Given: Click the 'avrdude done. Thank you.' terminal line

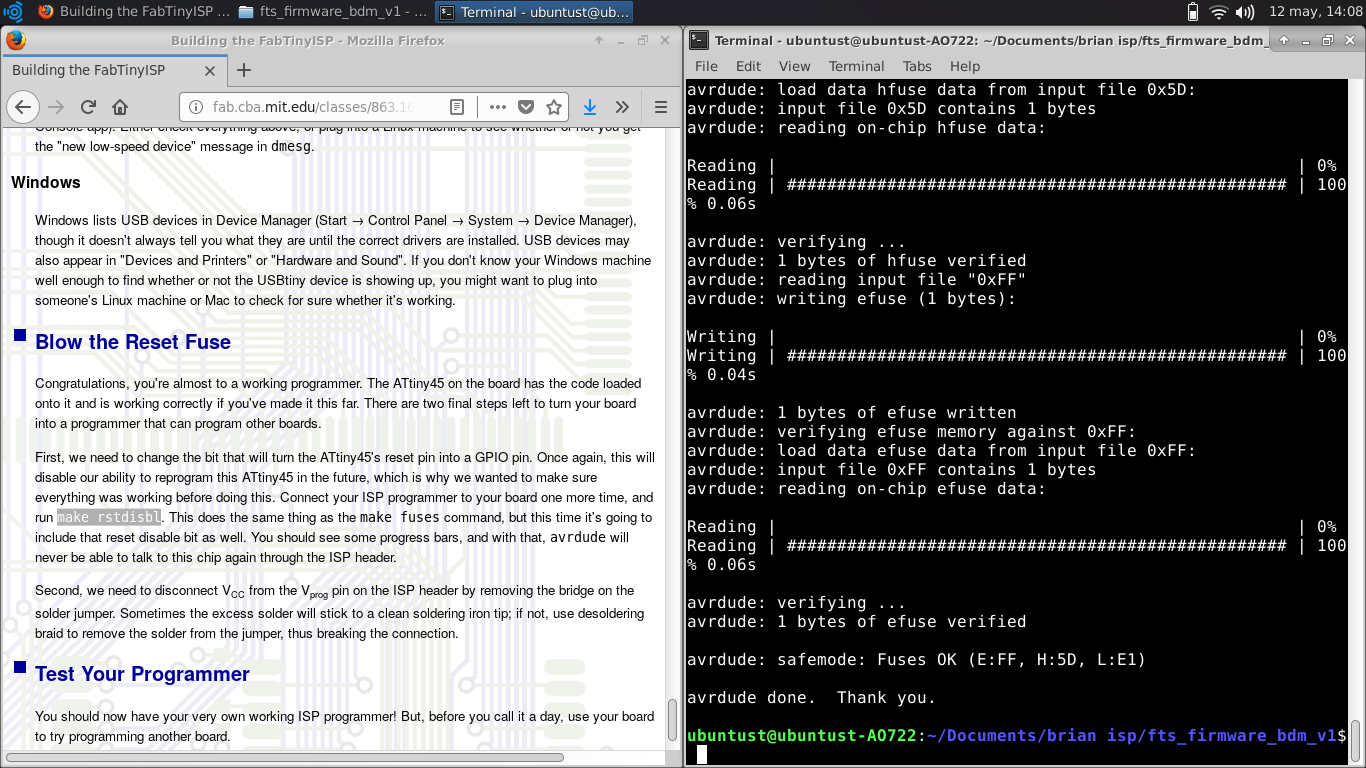Looking at the screenshot, I should tap(811, 698).
